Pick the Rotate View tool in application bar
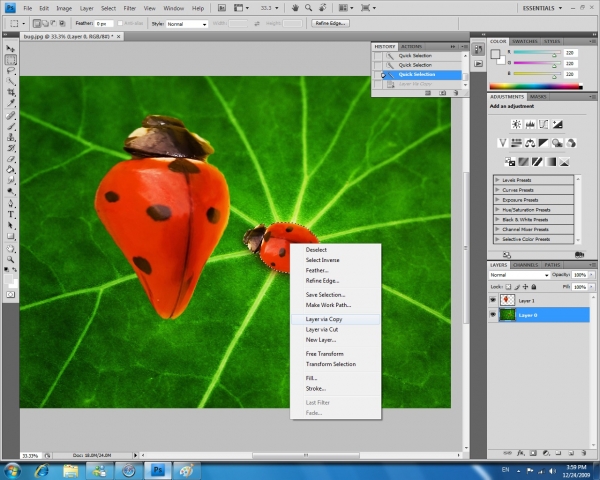600x480 pixels. point(323,8)
